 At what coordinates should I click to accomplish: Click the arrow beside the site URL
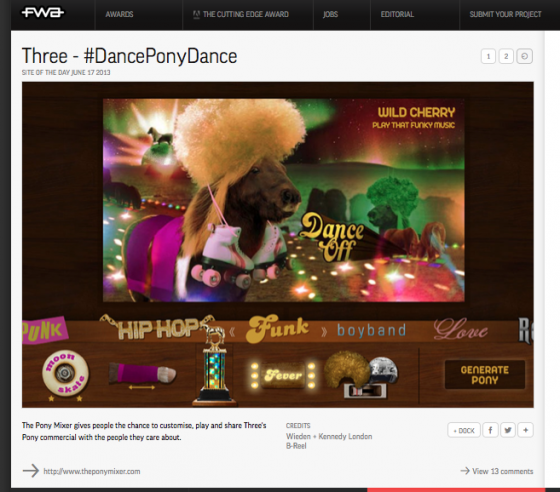coord(31,471)
